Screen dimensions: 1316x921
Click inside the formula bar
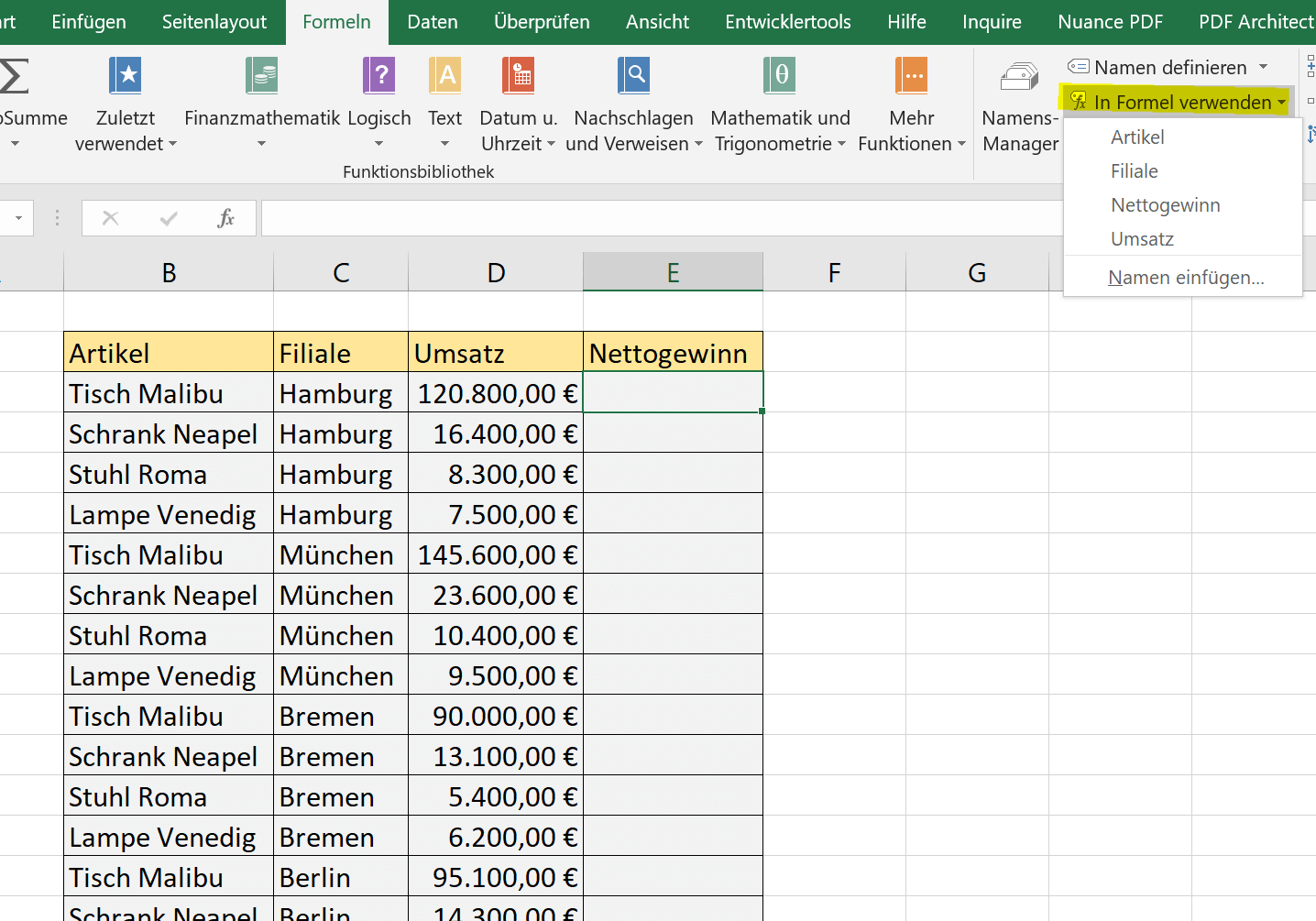[662, 218]
